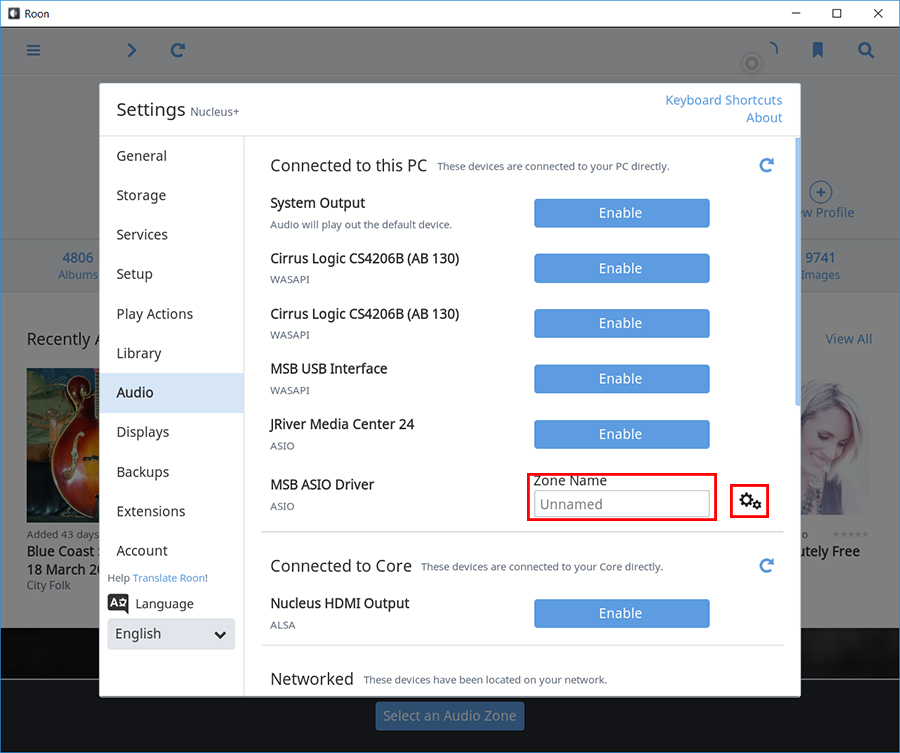
Task: Open MSB ASIO Driver device settings gears
Action: (x=750, y=501)
